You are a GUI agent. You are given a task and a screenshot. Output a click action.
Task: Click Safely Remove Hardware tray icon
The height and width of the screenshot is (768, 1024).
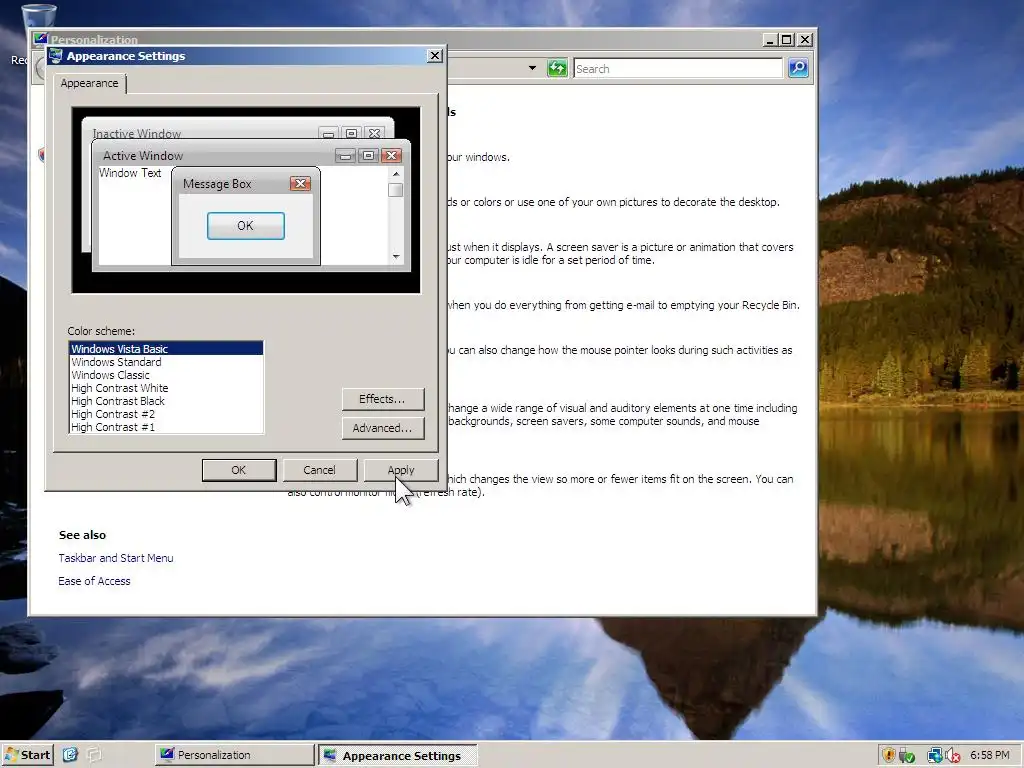pos(906,756)
